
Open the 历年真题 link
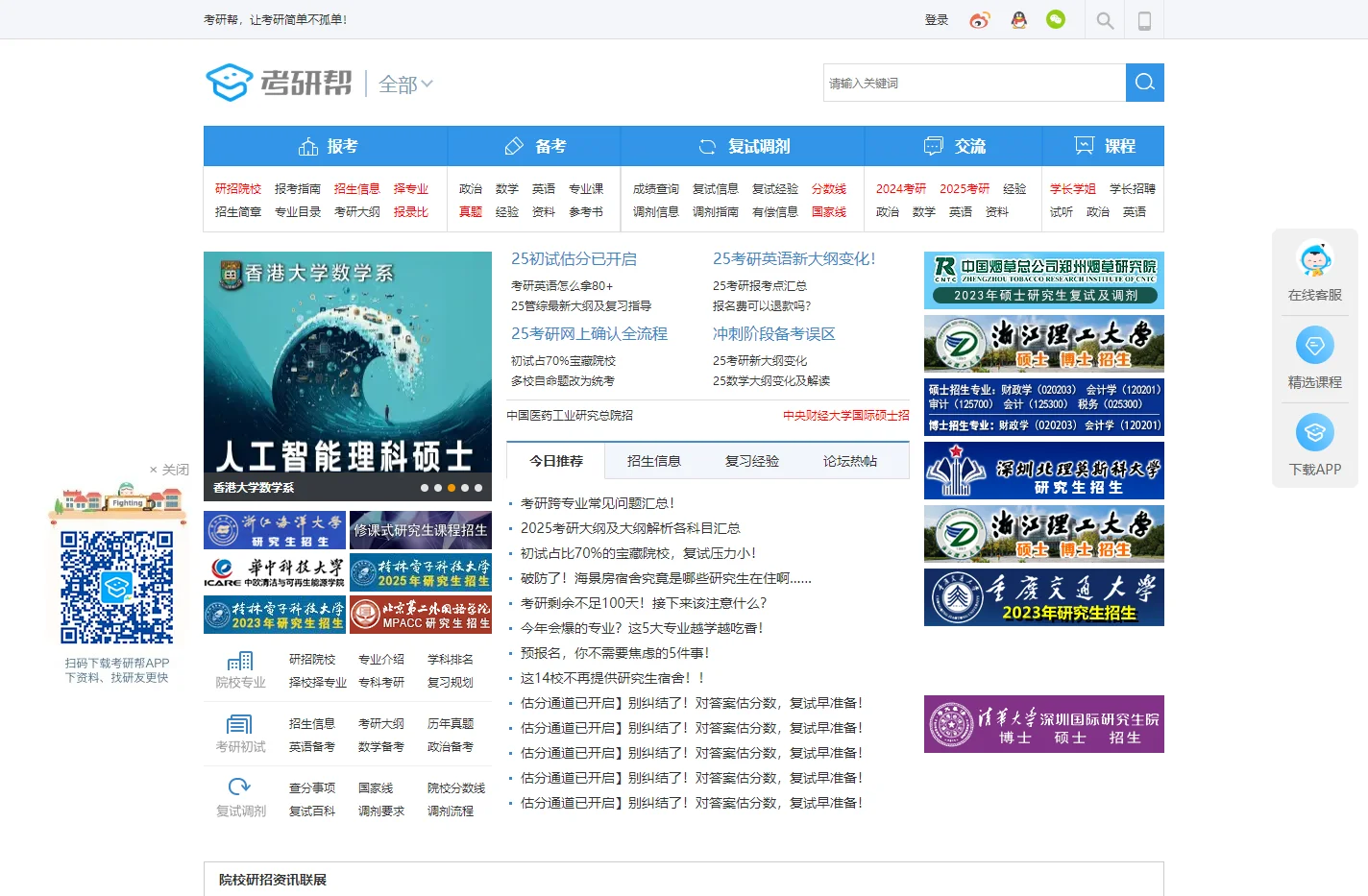tap(451, 724)
